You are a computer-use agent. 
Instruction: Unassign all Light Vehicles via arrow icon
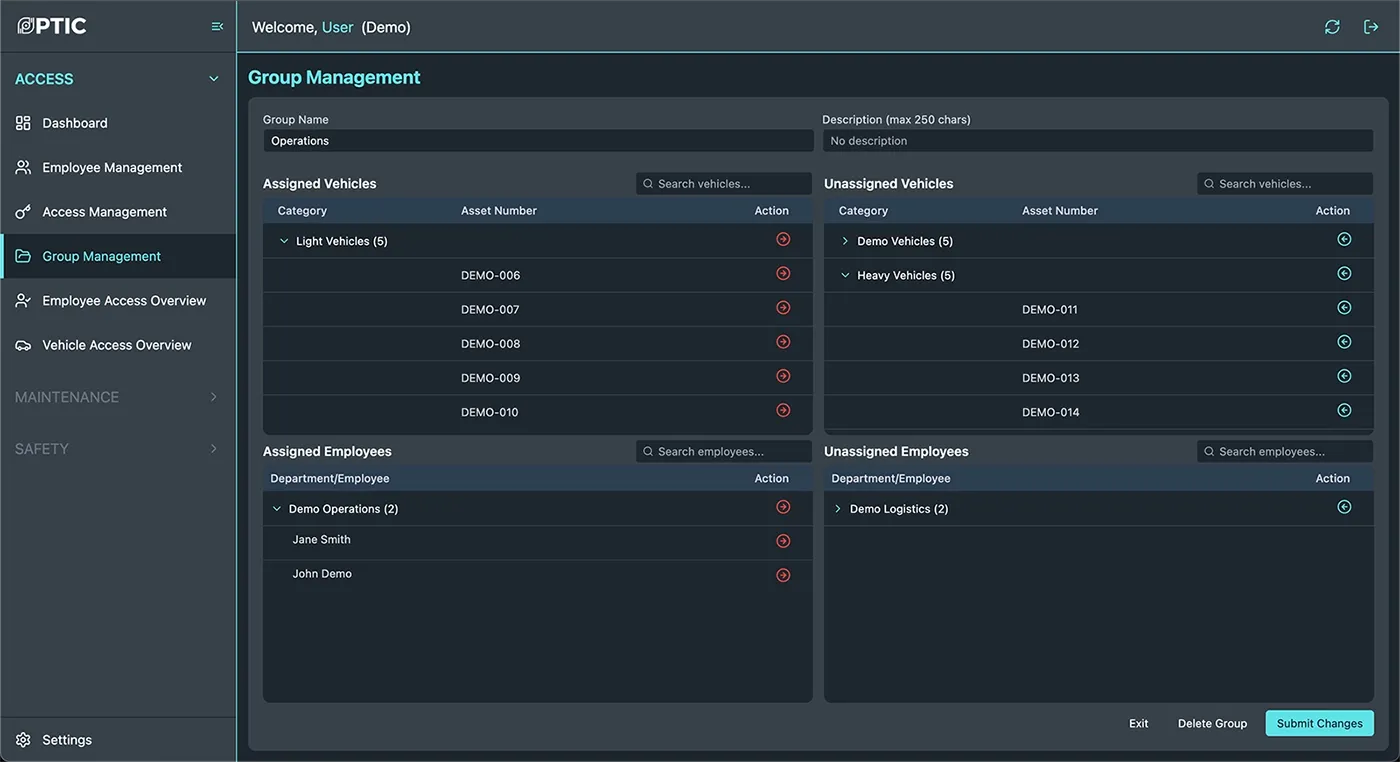(783, 239)
